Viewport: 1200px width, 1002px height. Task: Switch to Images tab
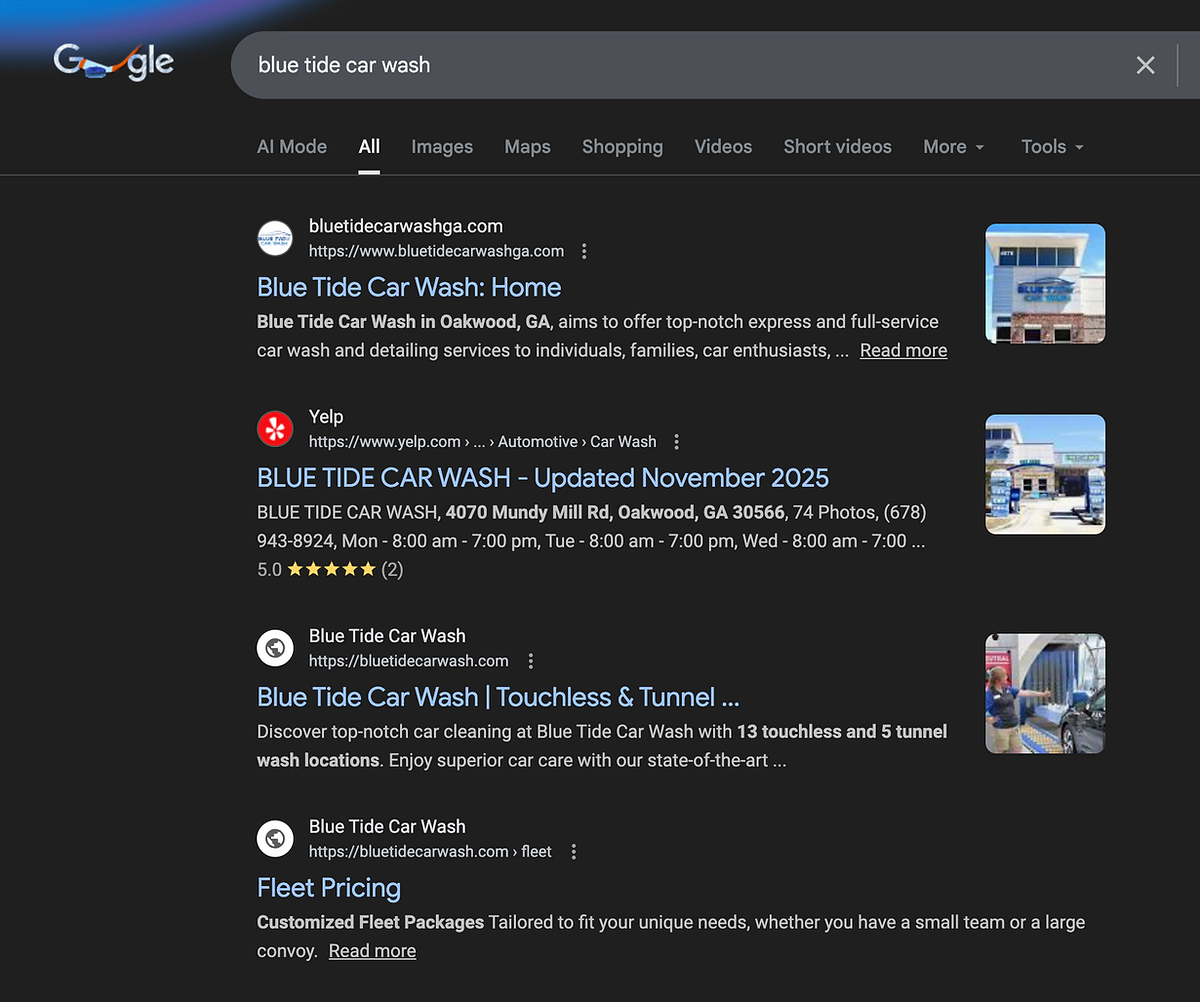tap(442, 146)
